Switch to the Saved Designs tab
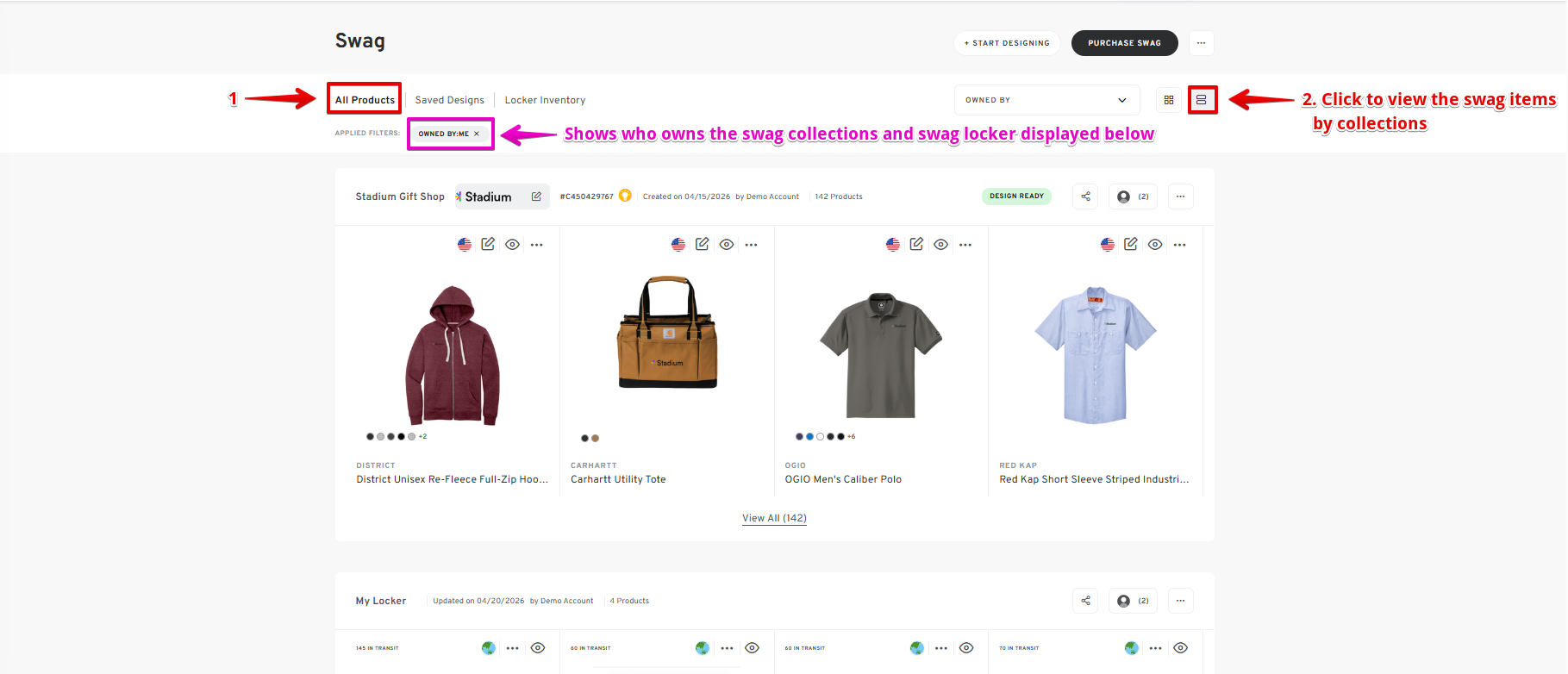This screenshot has width=1568, height=674. [x=449, y=100]
